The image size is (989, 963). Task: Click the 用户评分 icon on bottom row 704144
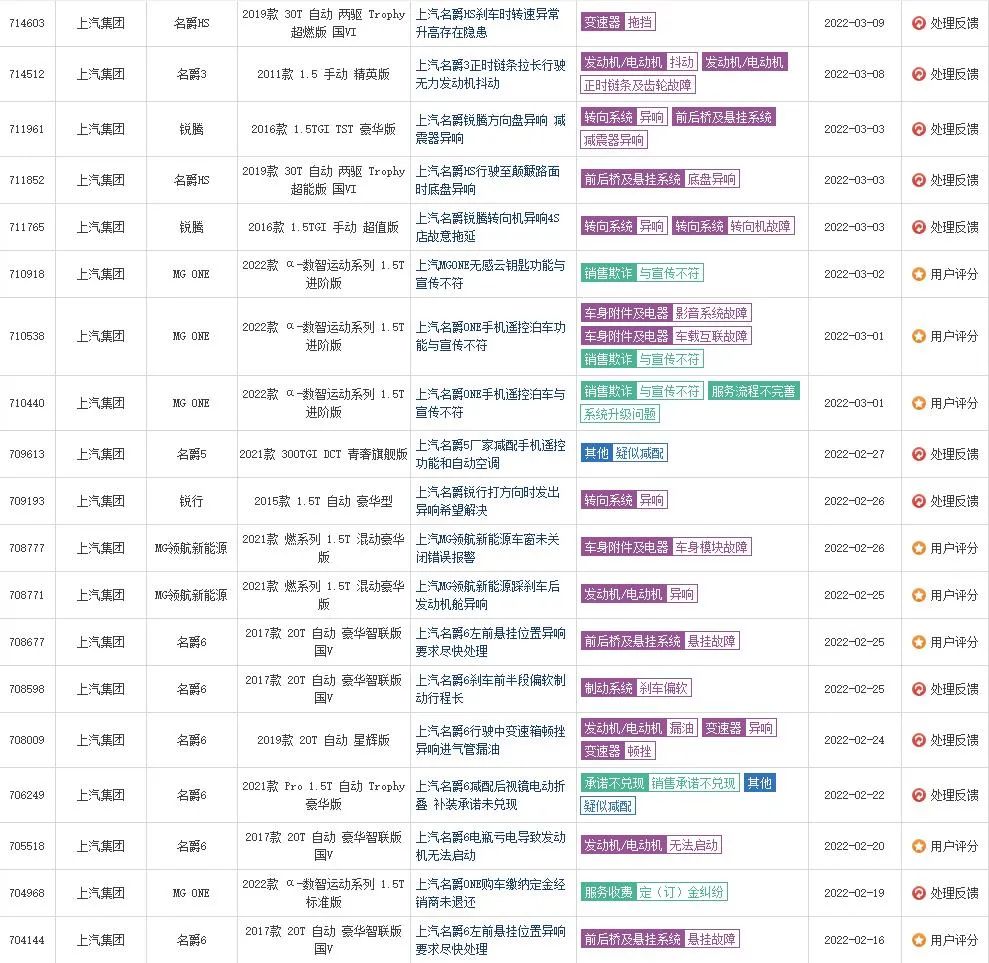920,940
